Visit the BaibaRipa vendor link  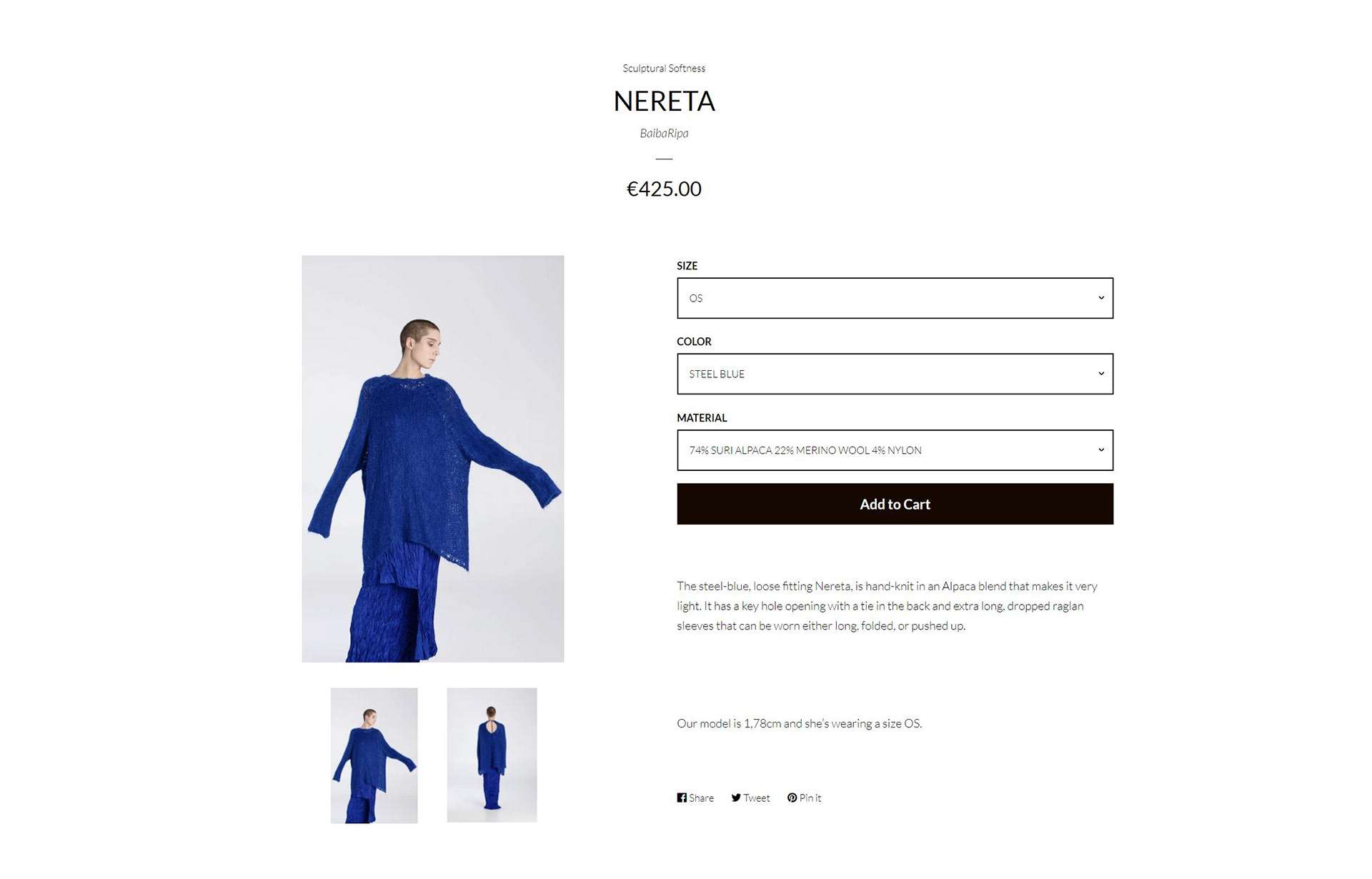click(664, 133)
